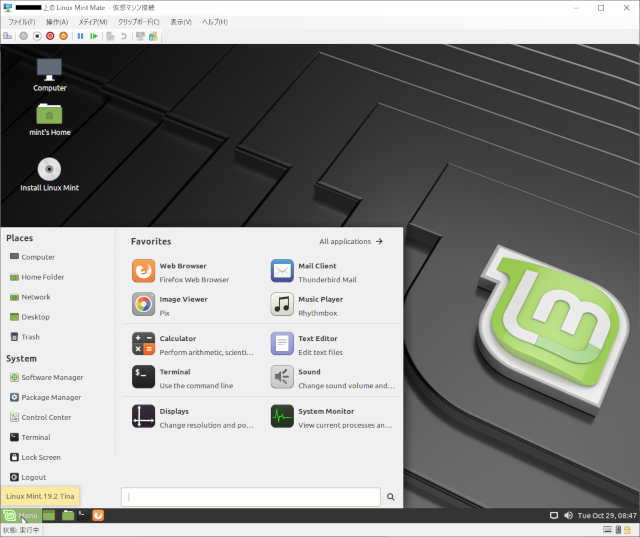640x537 pixels.
Task: Click the green reset/start toolbar button
Action: pyautogui.click(x=93, y=36)
